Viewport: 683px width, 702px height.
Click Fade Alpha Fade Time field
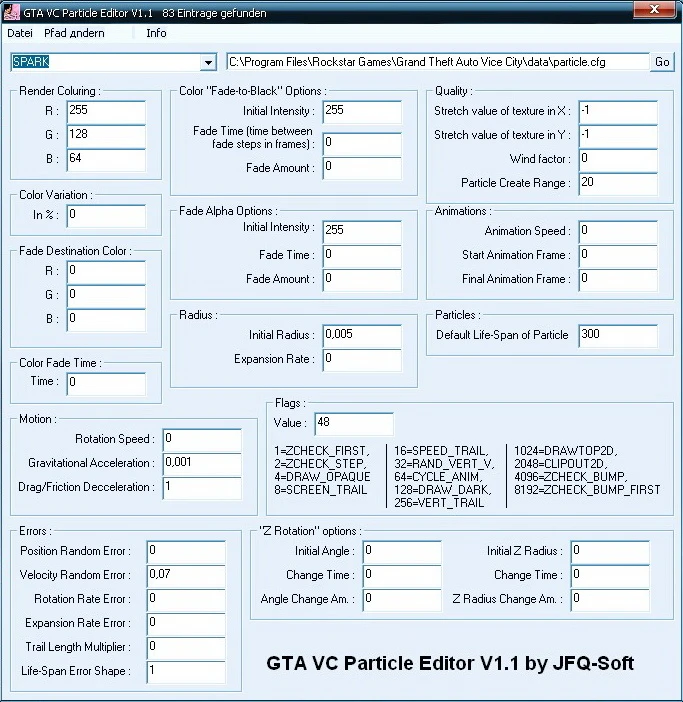click(x=362, y=256)
